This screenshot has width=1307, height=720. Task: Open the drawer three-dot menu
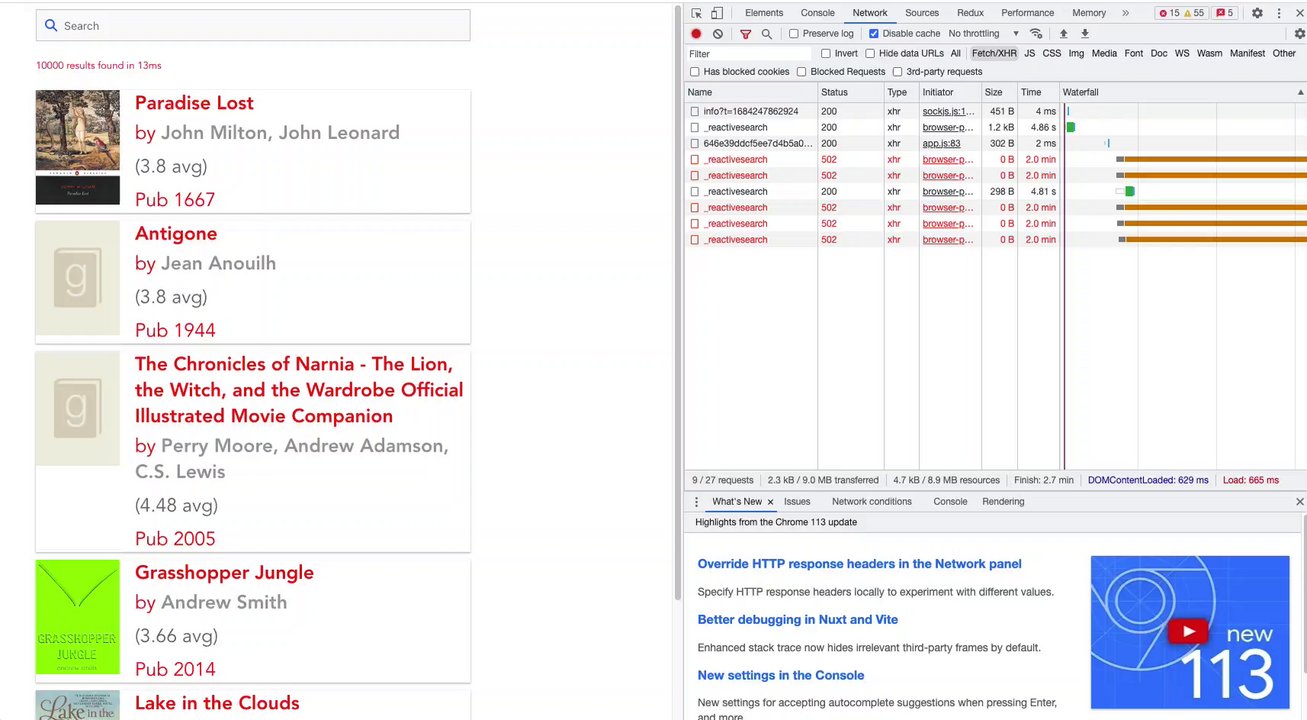tap(697, 502)
